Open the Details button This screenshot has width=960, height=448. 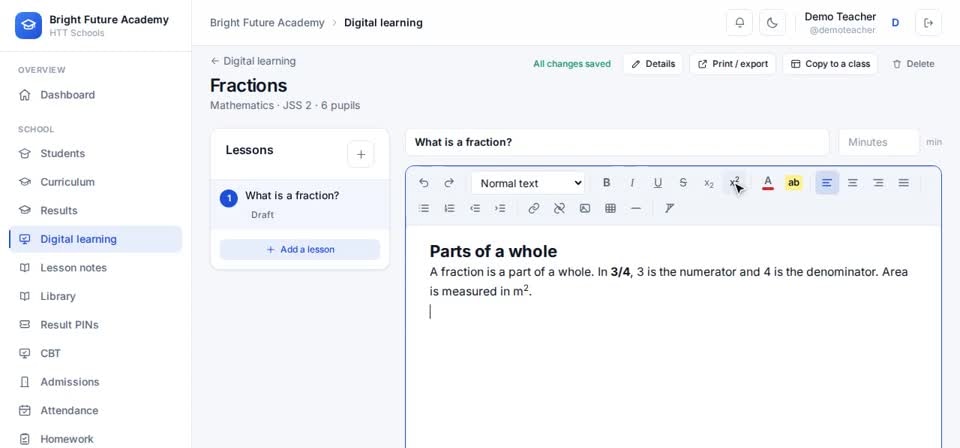[653, 64]
